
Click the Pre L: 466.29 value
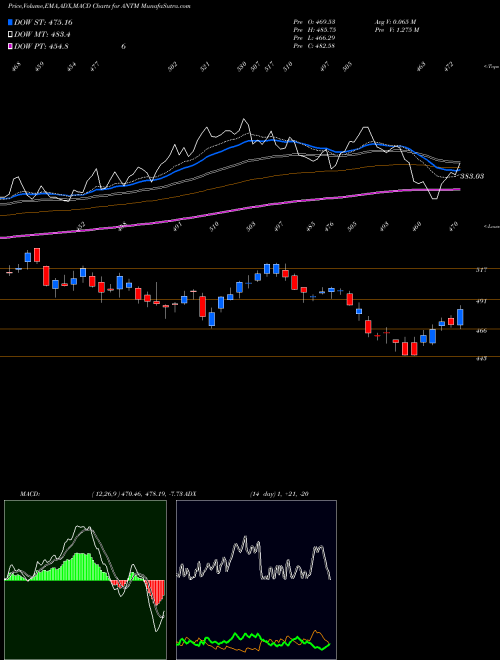tap(314, 38)
